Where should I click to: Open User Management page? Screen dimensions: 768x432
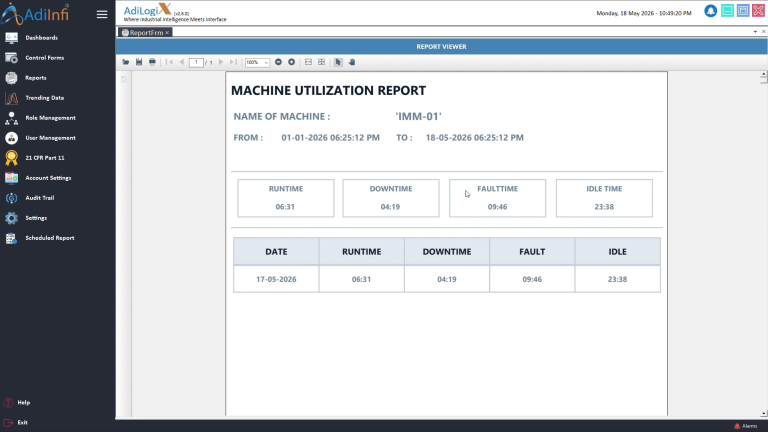pos(50,138)
